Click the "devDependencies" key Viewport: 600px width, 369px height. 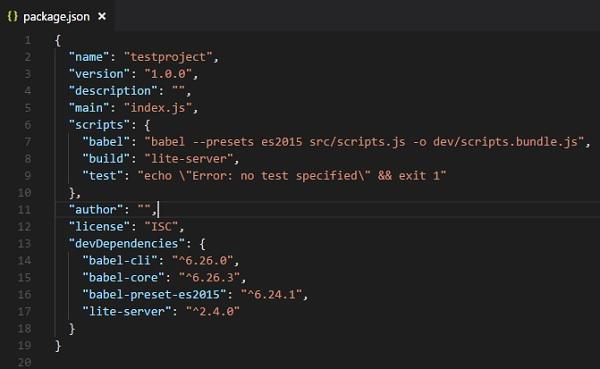pos(127,243)
